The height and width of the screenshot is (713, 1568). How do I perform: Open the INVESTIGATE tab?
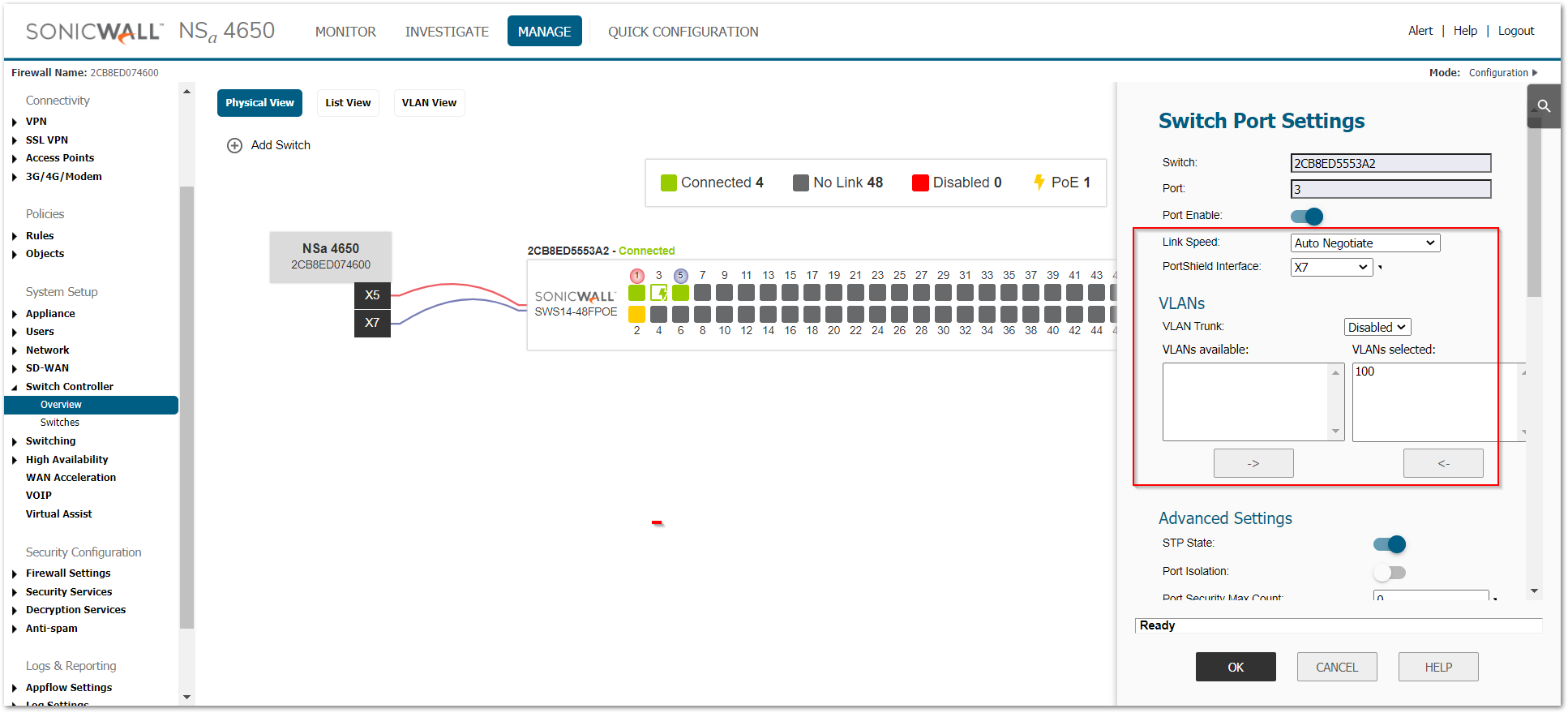(x=447, y=32)
